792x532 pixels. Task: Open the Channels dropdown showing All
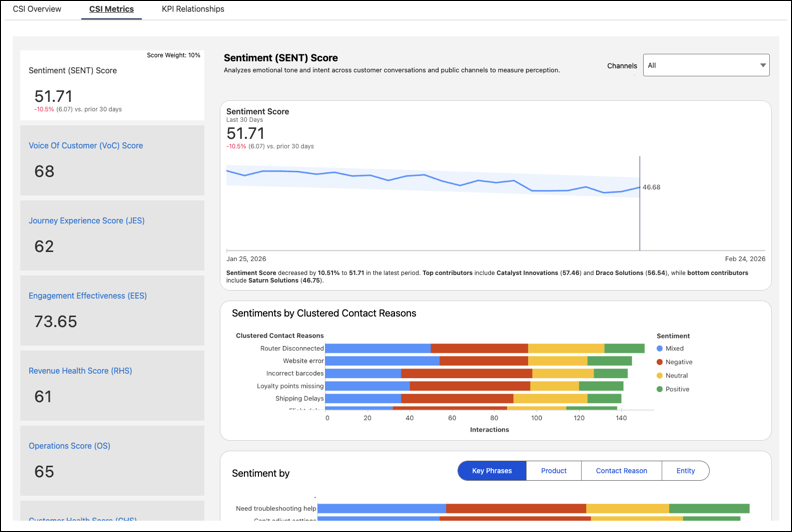(706, 65)
